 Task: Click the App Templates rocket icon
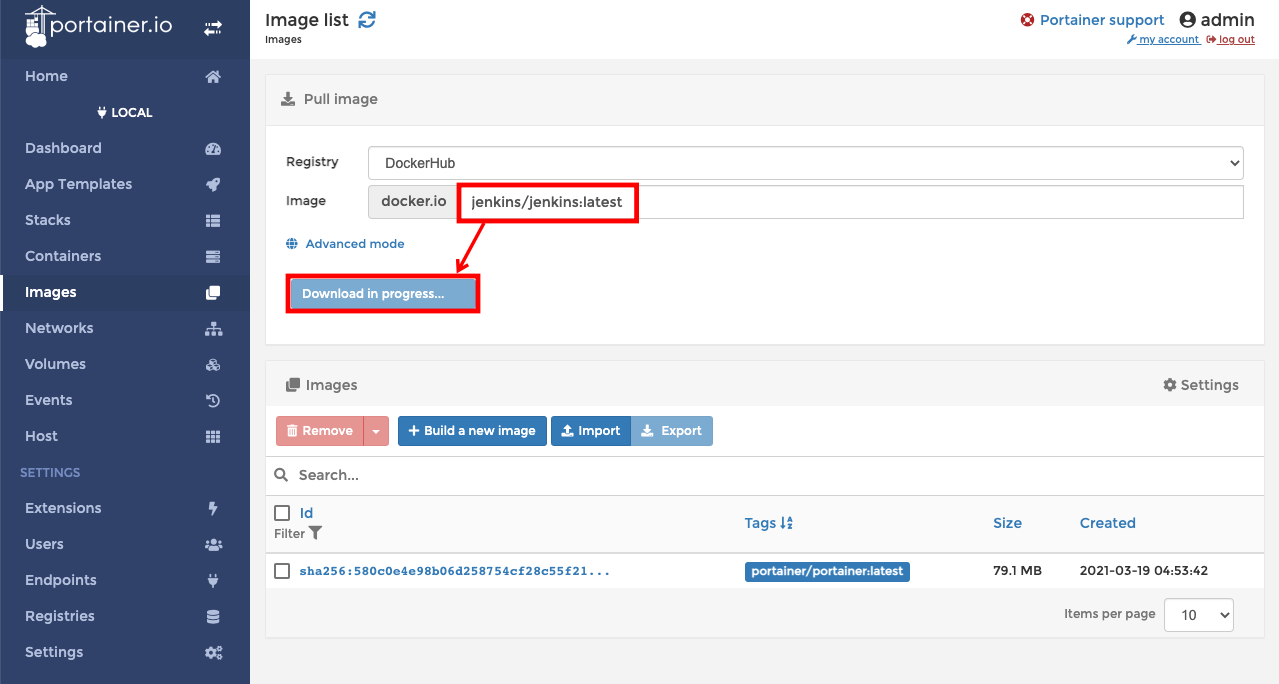(213, 184)
